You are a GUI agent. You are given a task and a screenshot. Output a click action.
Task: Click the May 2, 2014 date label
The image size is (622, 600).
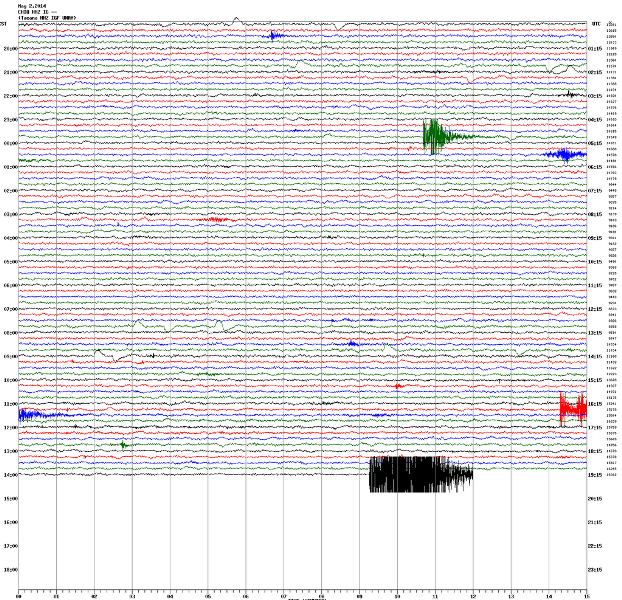[x=32, y=6]
